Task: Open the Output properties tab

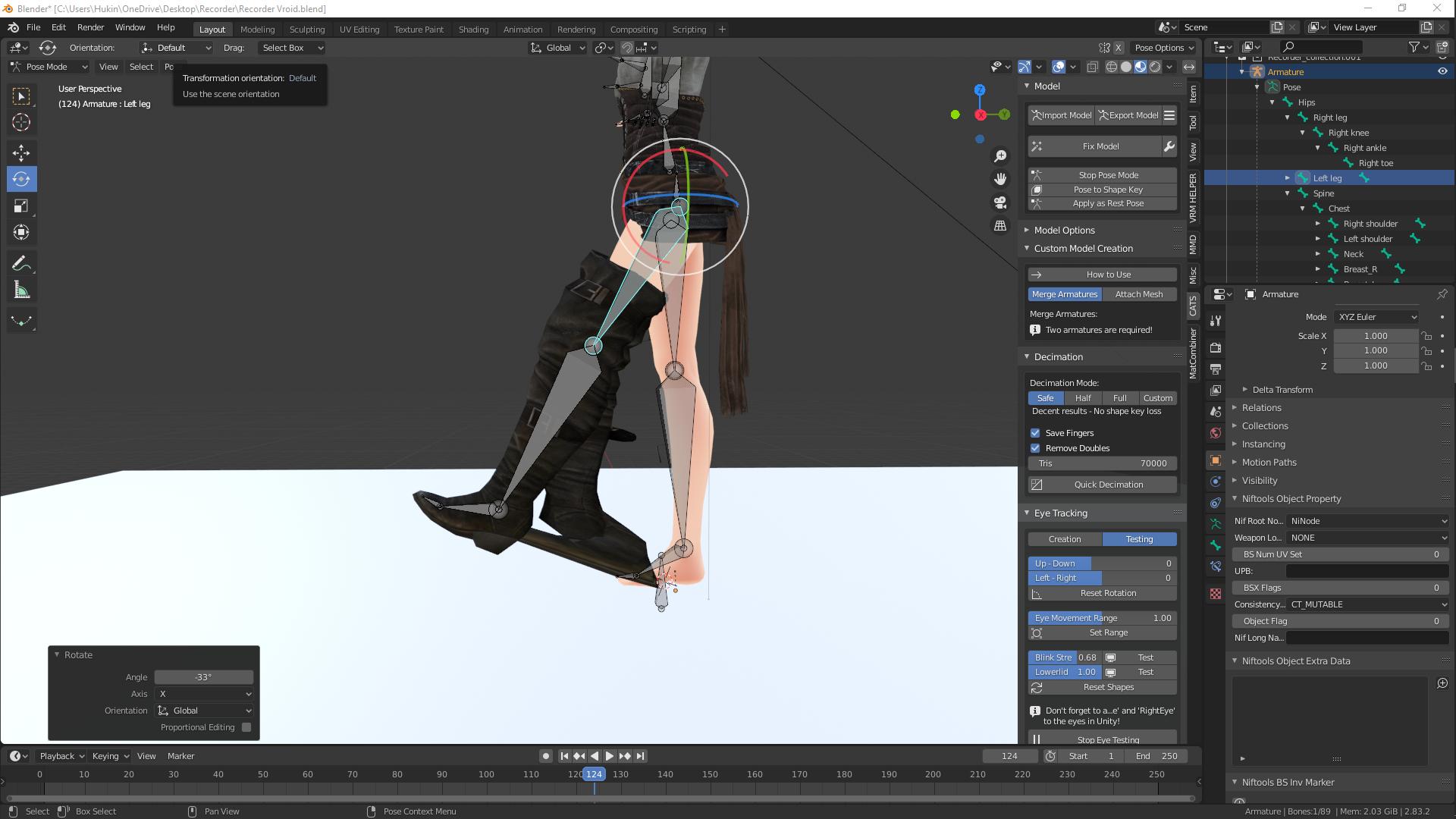Action: (x=1216, y=369)
